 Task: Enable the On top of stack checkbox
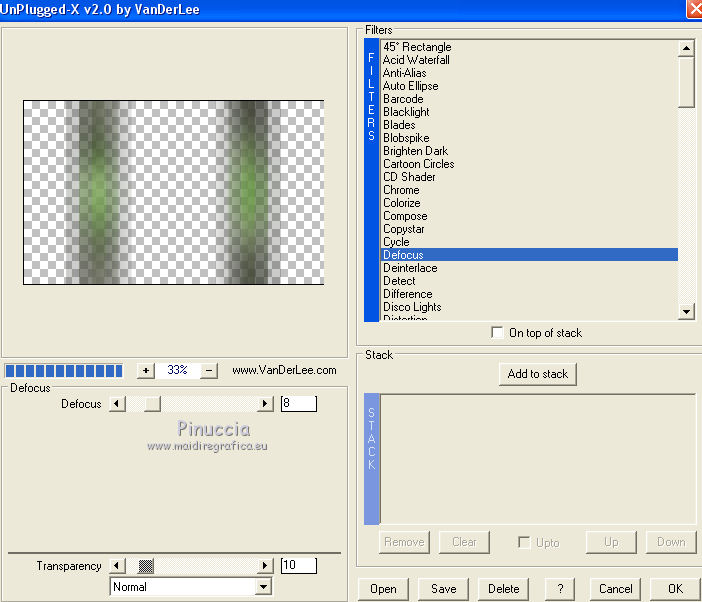[497, 333]
